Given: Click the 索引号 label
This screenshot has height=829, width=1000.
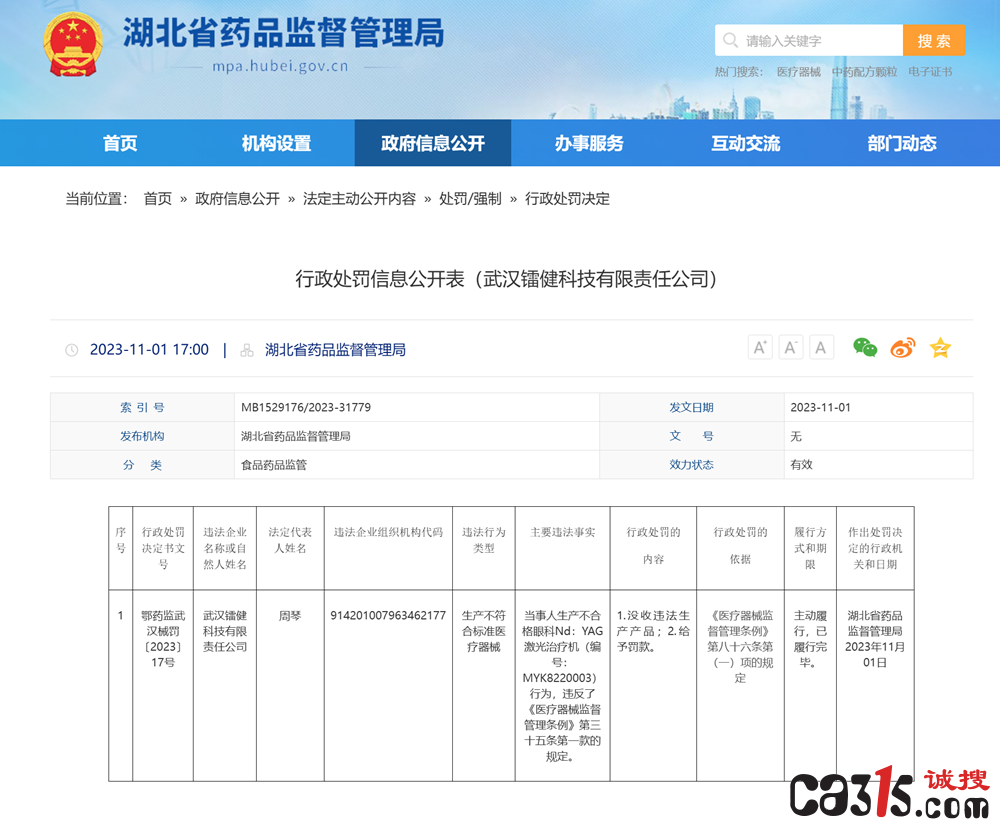Looking at the screenshot, I should click(142, 407).
